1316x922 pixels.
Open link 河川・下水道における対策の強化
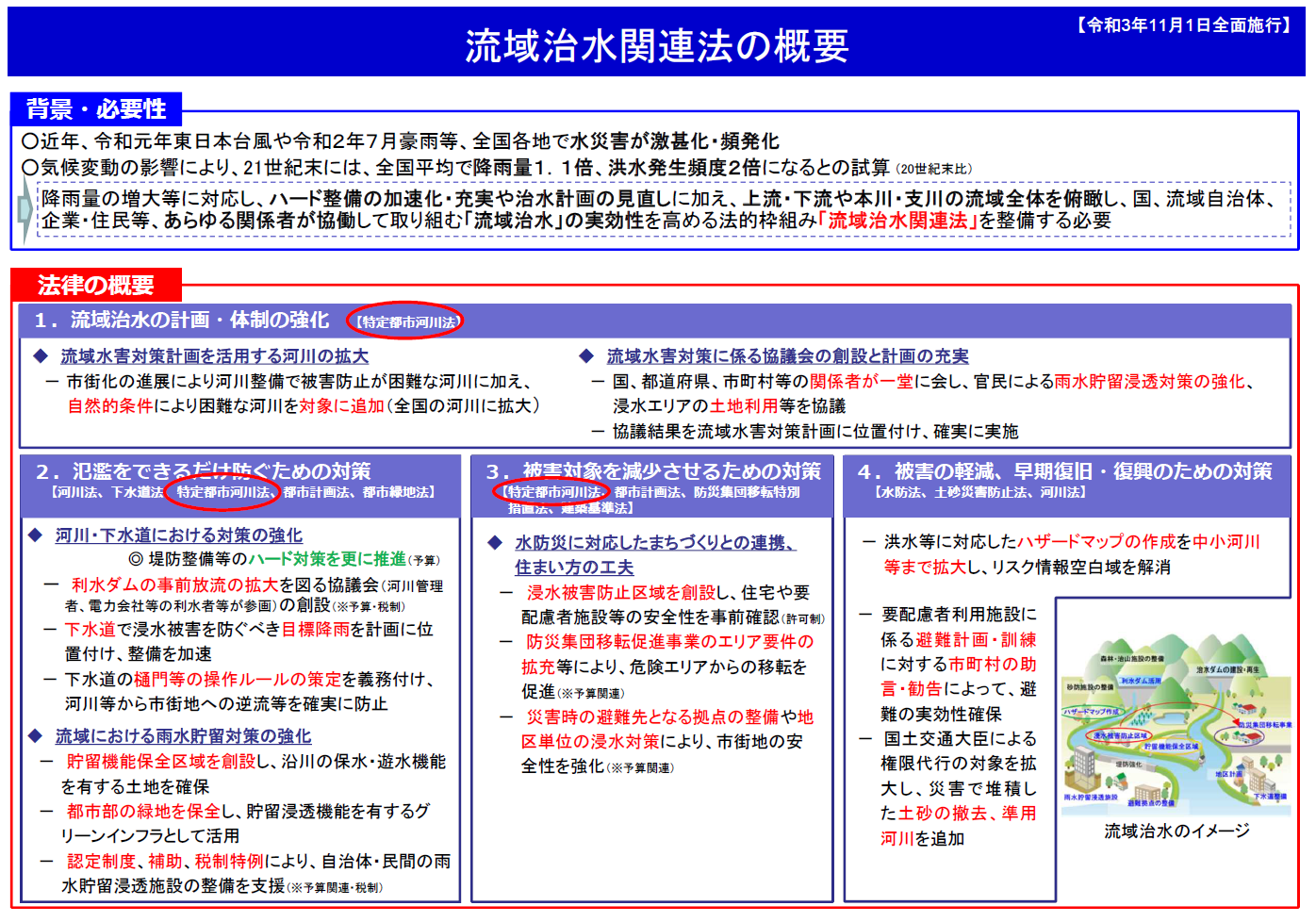click(x=179, y=535)
